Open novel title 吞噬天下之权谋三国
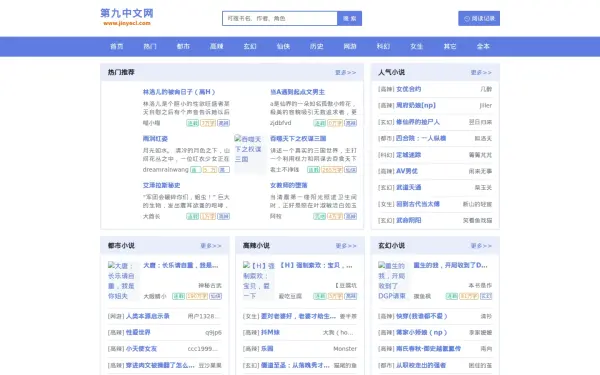Image resolution: width=600 pixels, height=375 pixels. (x=298, y=139)
